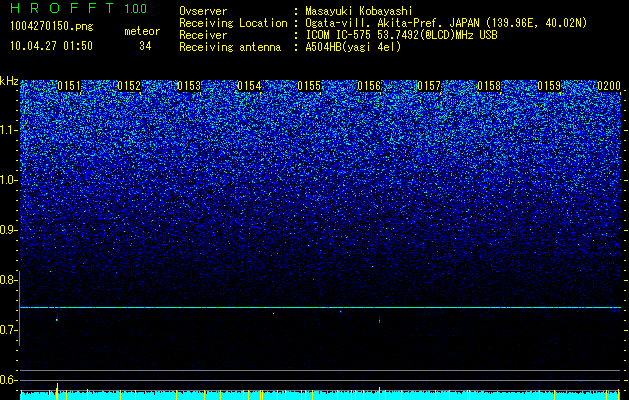629x400 pixels.
Task: Click the 0200 time marker
Action: pos(609,86)
